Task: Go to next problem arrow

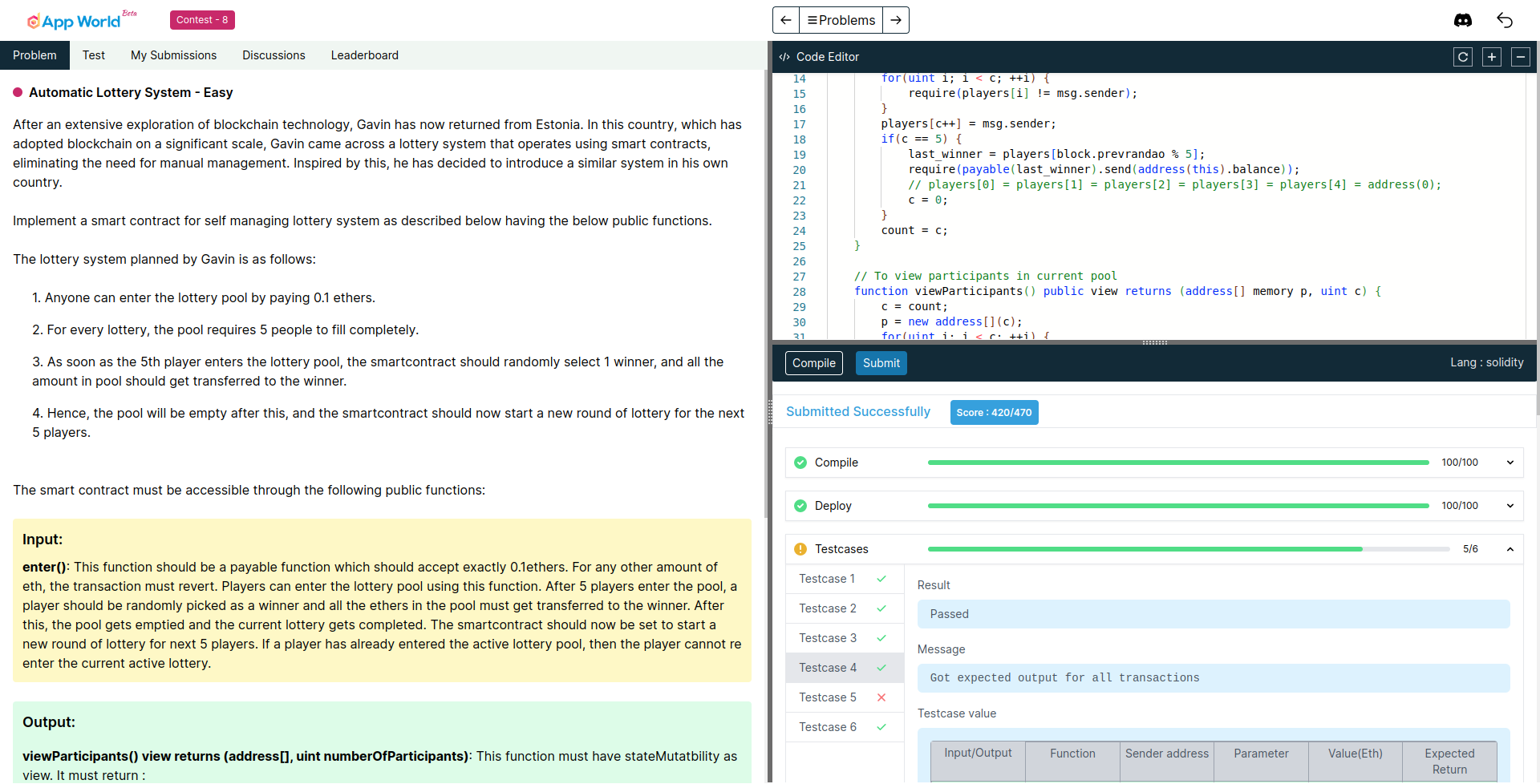Action: pyautogui.click(x=896, y=20)
